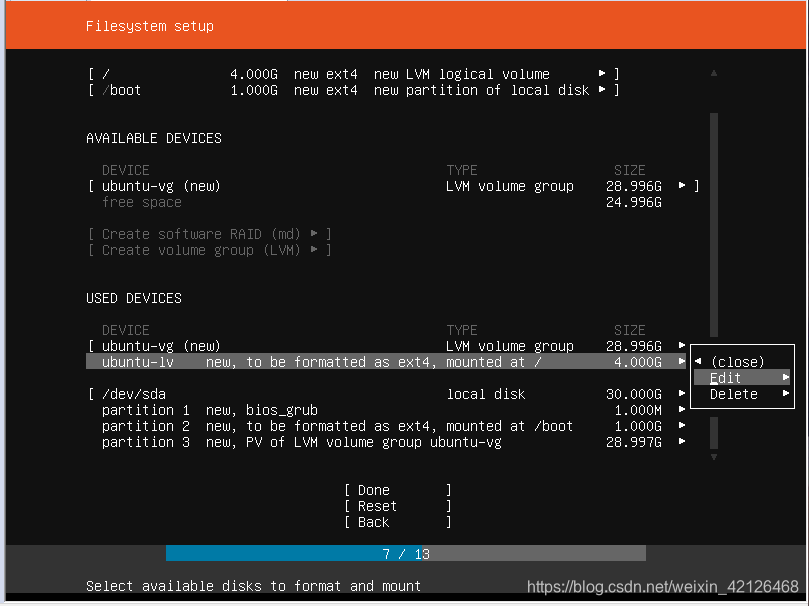Open the /dev/sda local disk arrow

[682, 394]
